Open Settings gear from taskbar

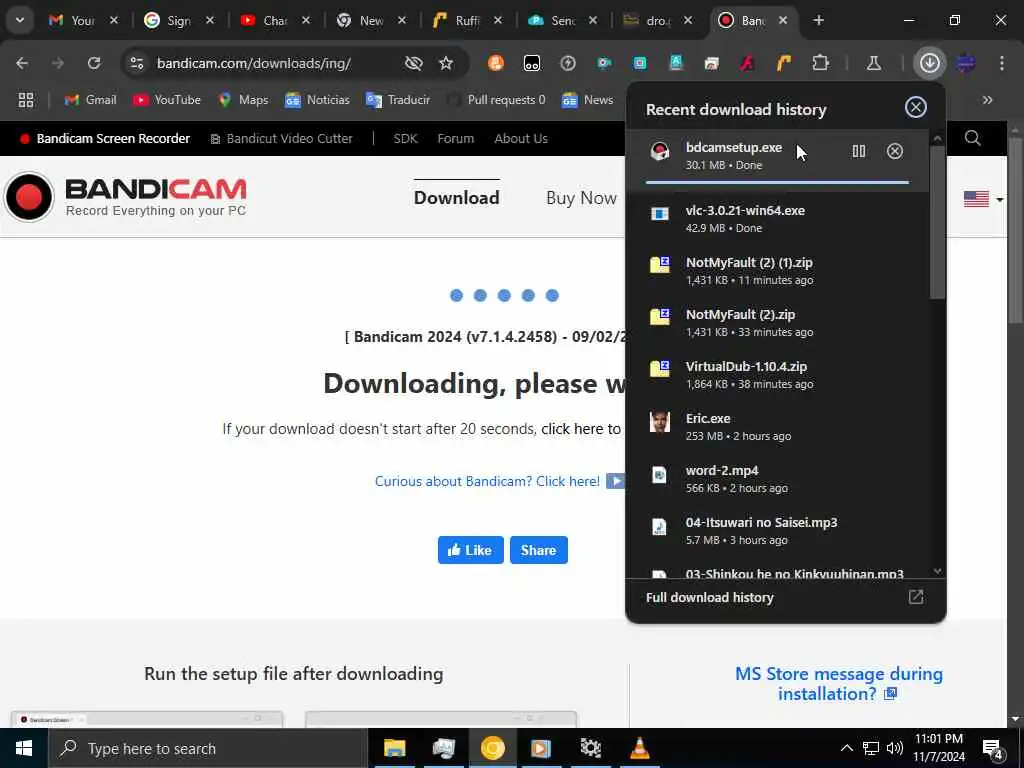point(590,748)
